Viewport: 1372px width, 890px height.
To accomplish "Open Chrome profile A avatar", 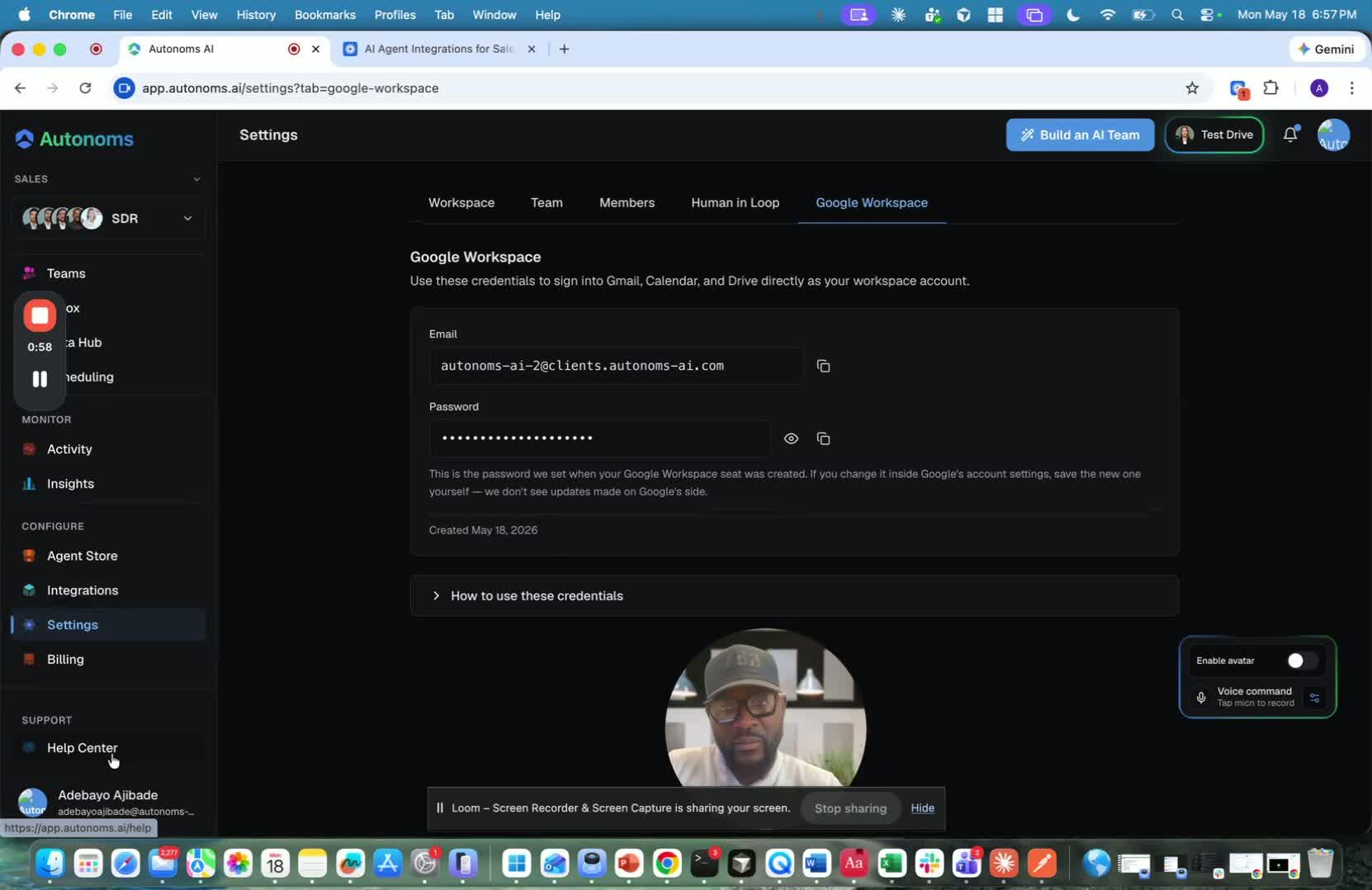I will coord(1319,88).
